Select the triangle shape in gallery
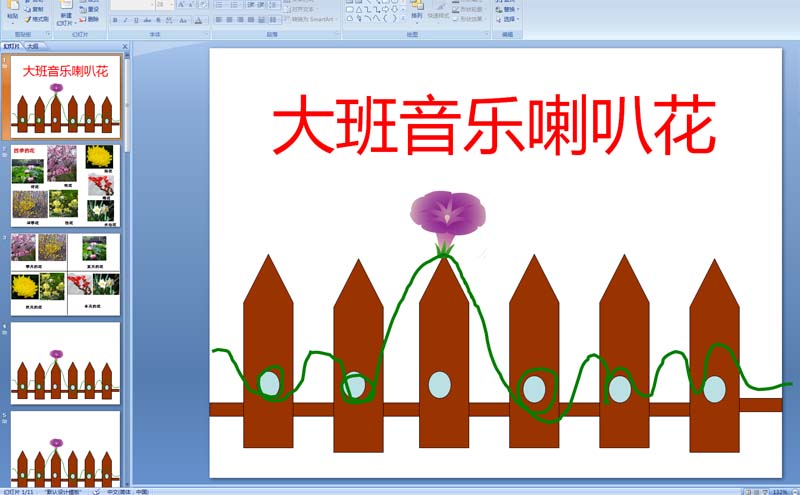The width and height of the screenshot is (800, 495). (359, 9)
